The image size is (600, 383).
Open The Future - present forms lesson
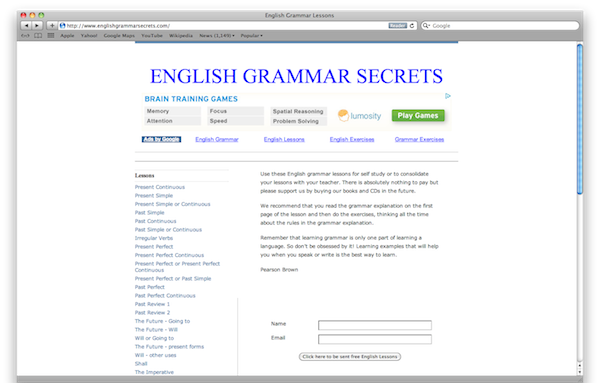[x=170, y=347]
